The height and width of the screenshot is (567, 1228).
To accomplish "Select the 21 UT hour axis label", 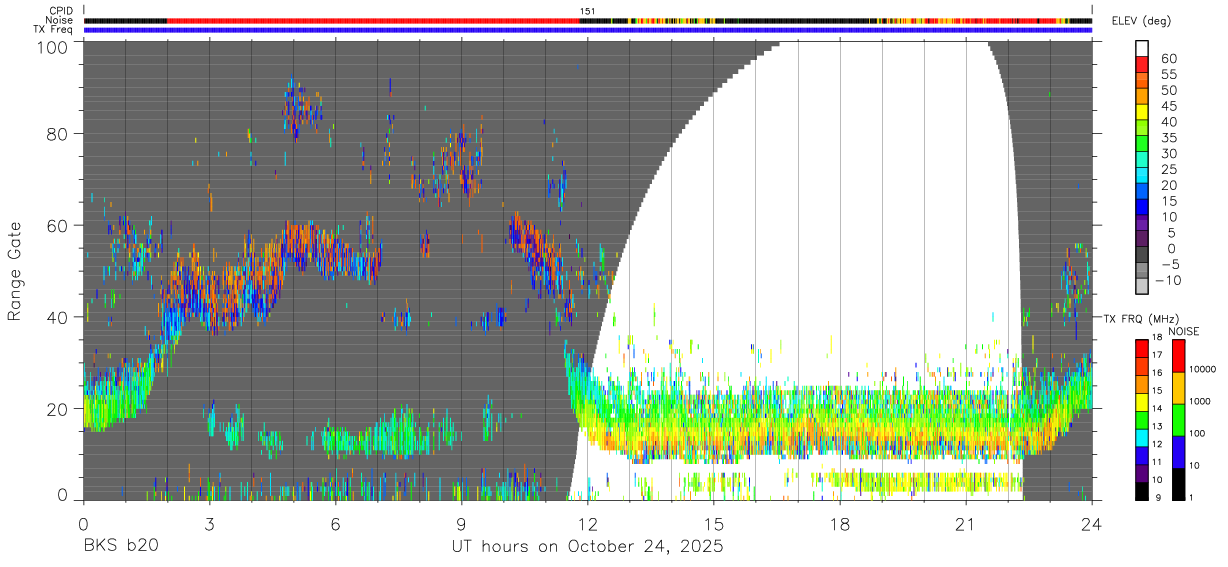I will tap(965, 523).
